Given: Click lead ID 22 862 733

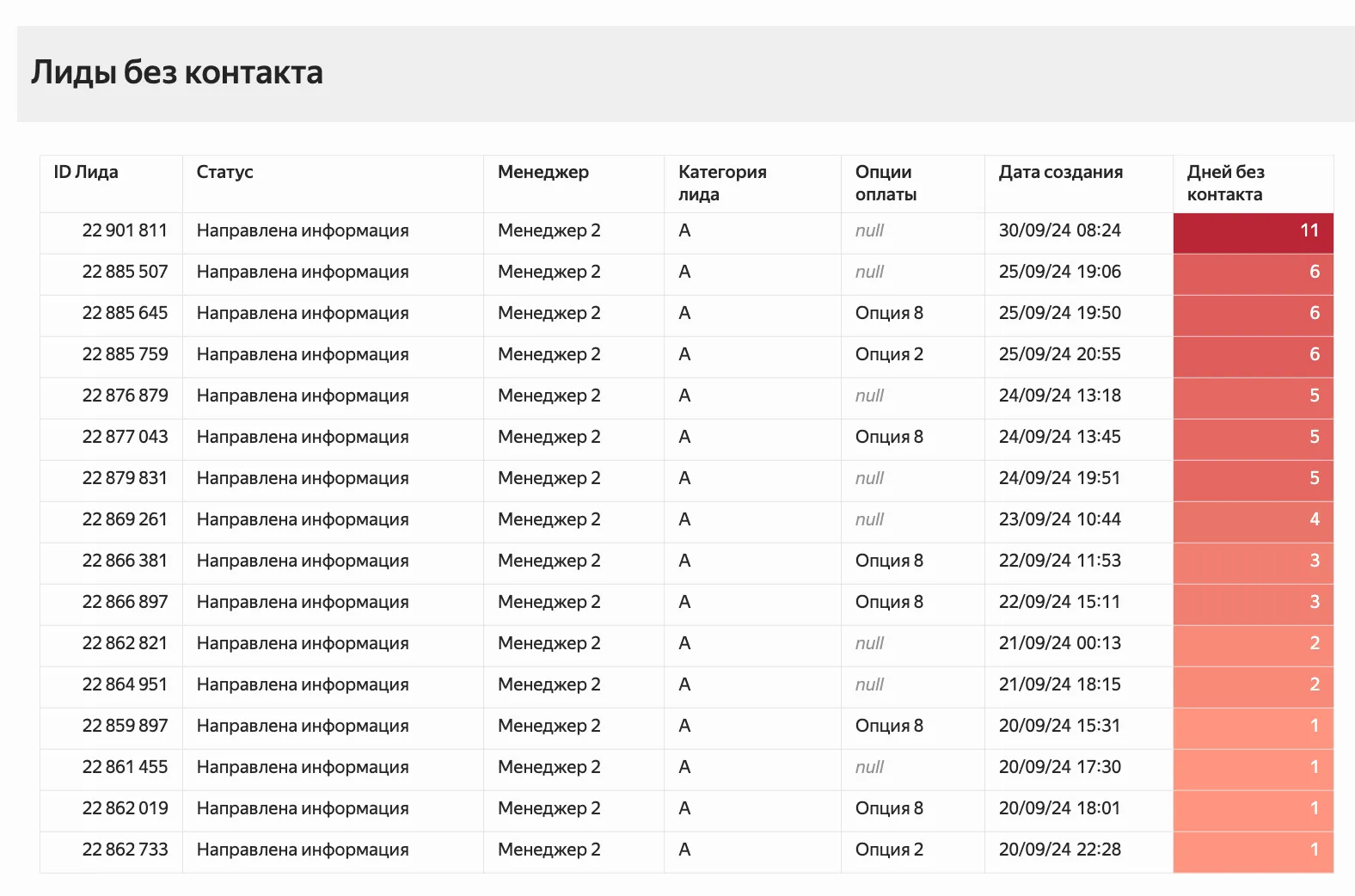Looking at the screenshot, I should (125, 850).
